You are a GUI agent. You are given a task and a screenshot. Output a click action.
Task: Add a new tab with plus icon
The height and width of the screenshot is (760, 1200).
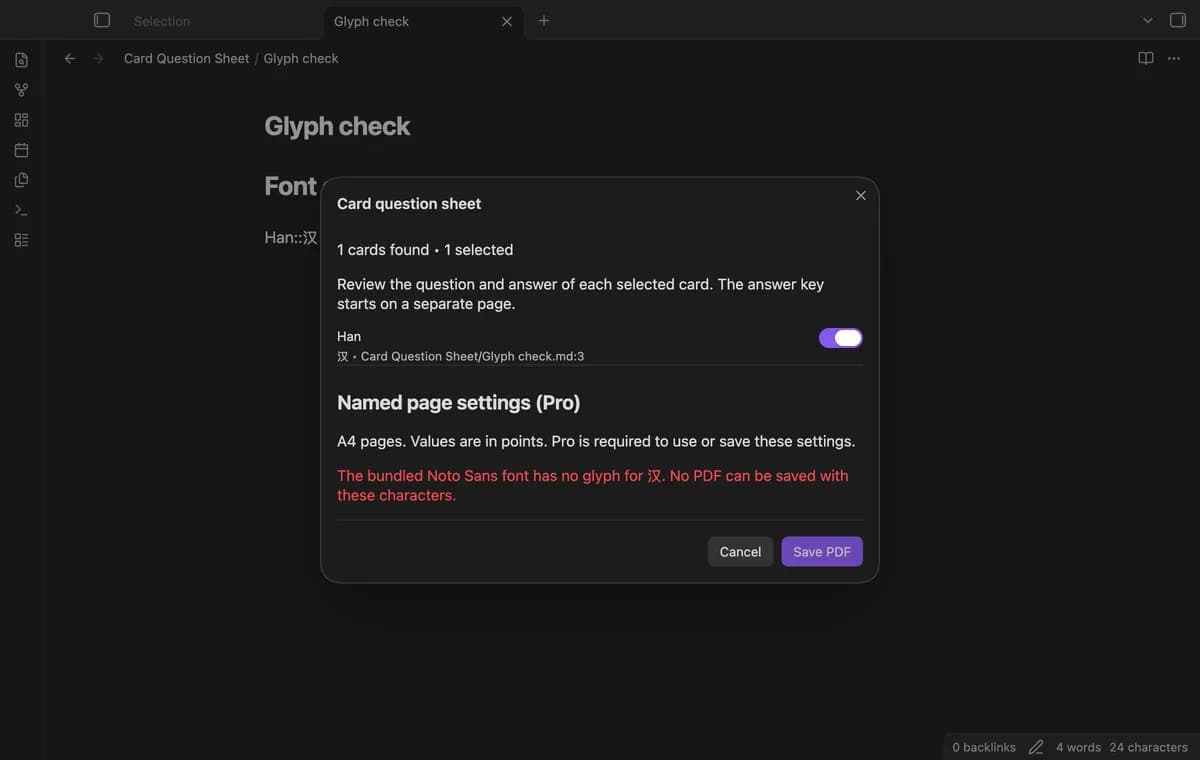coord(543,20)
